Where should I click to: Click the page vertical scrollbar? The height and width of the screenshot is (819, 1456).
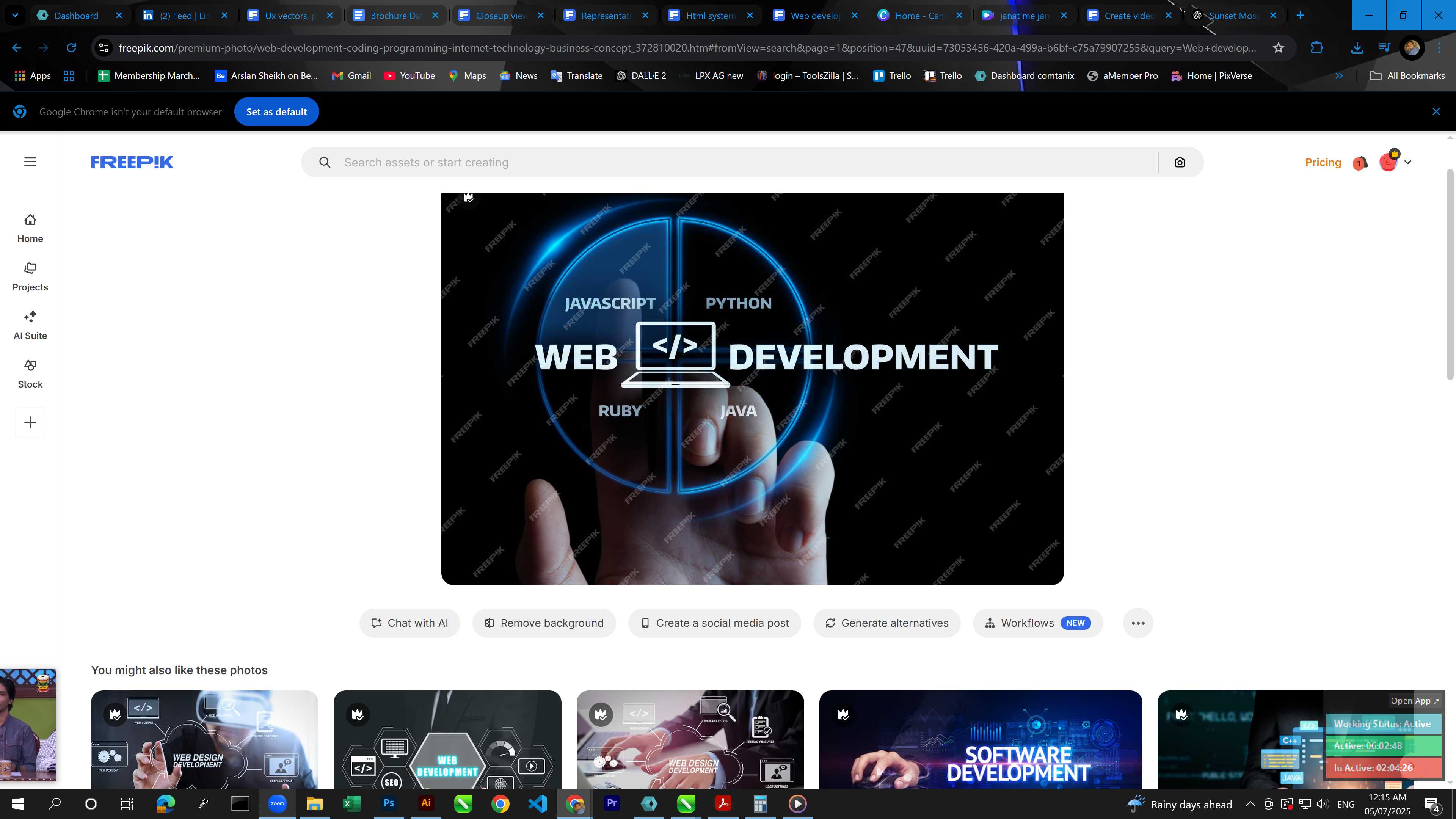pyautogui.click(x=1450, y=274)
